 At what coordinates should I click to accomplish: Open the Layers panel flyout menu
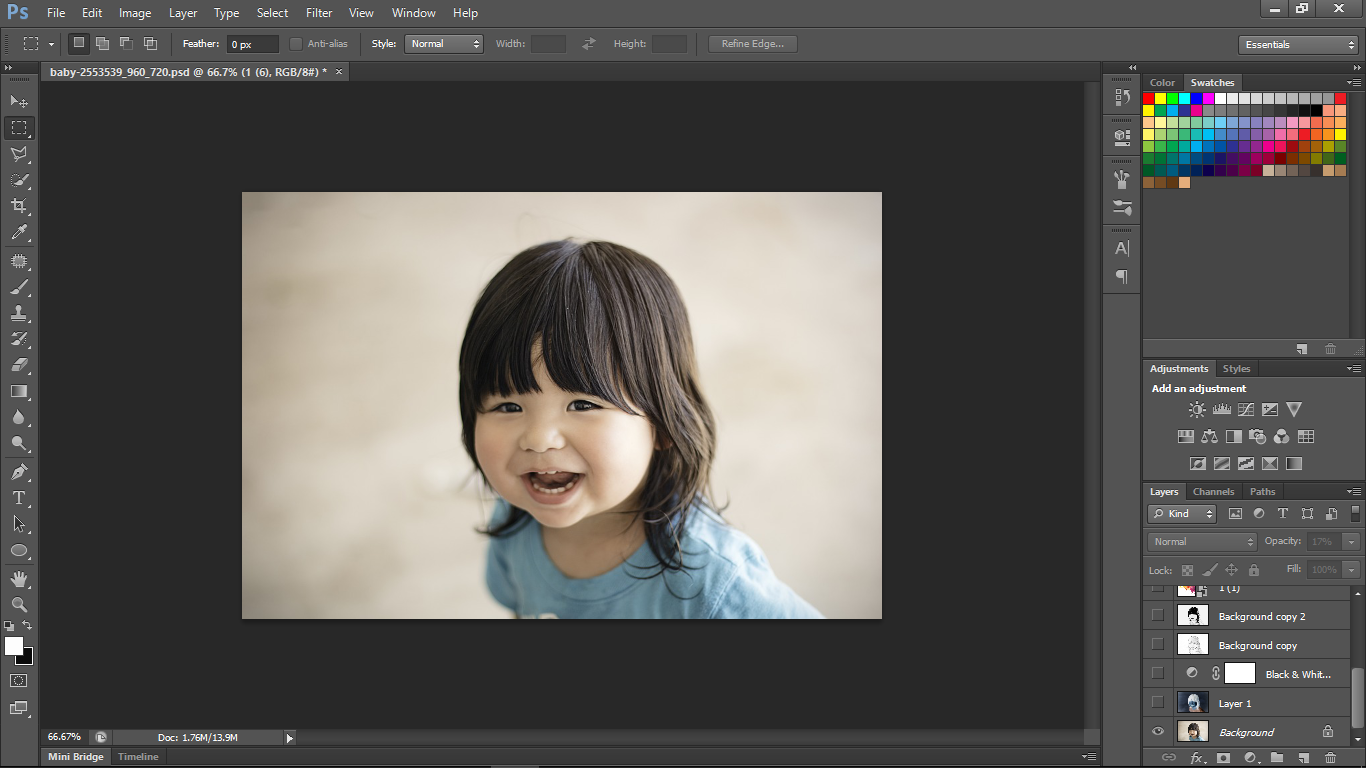[x=1354, y=491]
